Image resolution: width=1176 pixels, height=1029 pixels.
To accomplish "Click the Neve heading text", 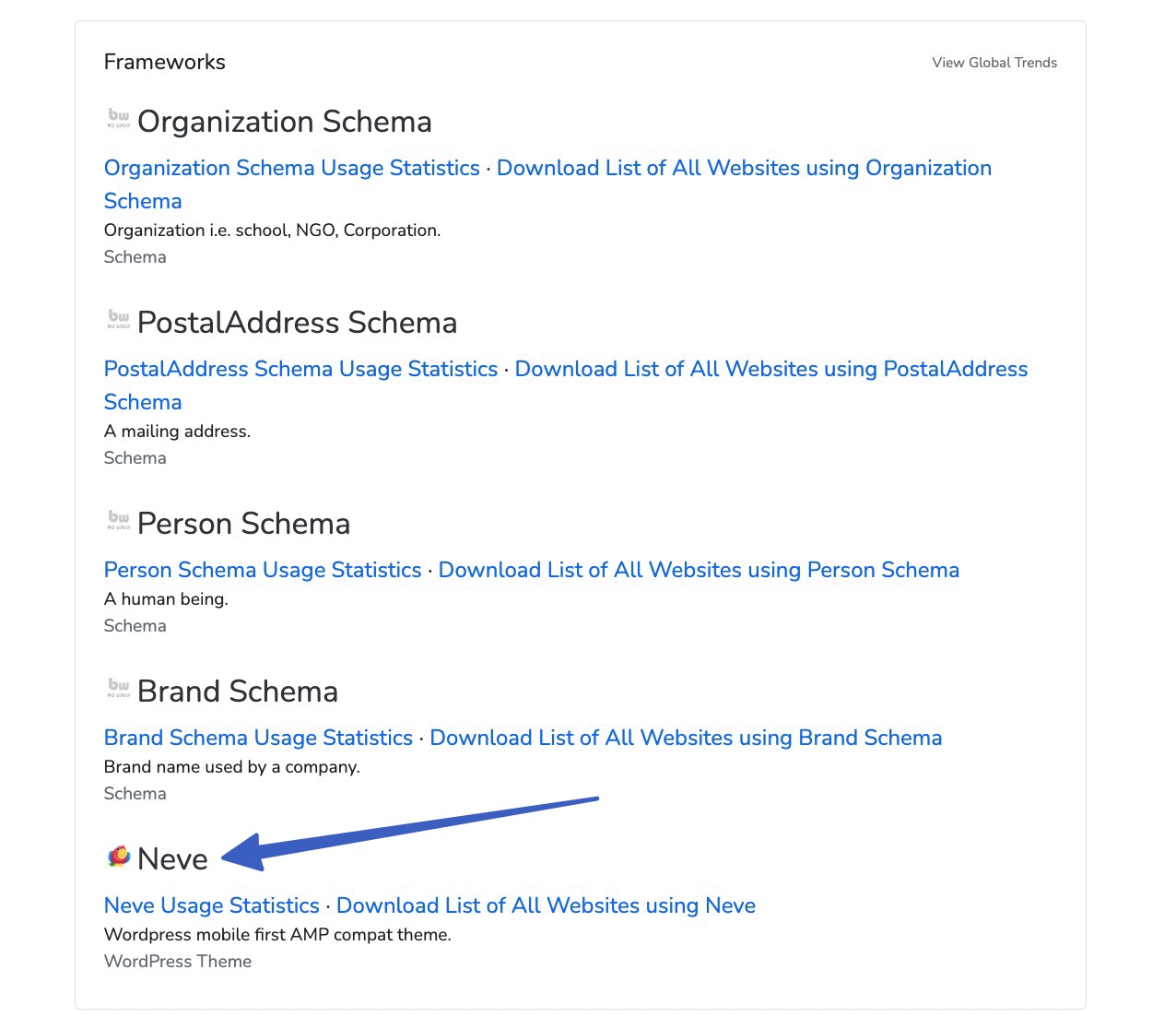I will [172, 859].
